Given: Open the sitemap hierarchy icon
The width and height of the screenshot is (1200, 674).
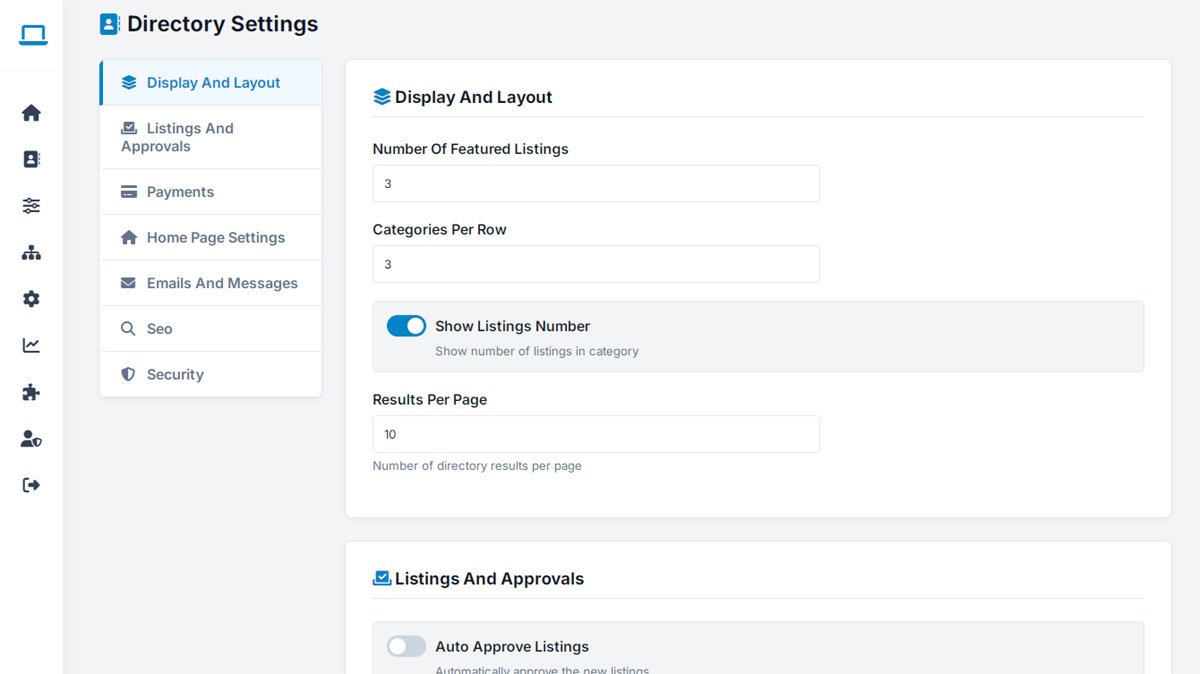Looking at the screenshot, I should [x=31, y=252].
